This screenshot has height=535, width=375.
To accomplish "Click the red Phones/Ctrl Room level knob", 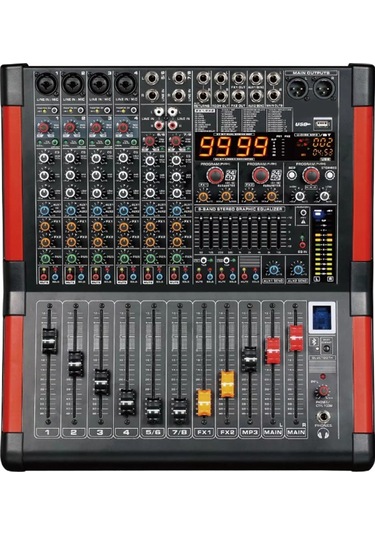I will click(323, 391).
